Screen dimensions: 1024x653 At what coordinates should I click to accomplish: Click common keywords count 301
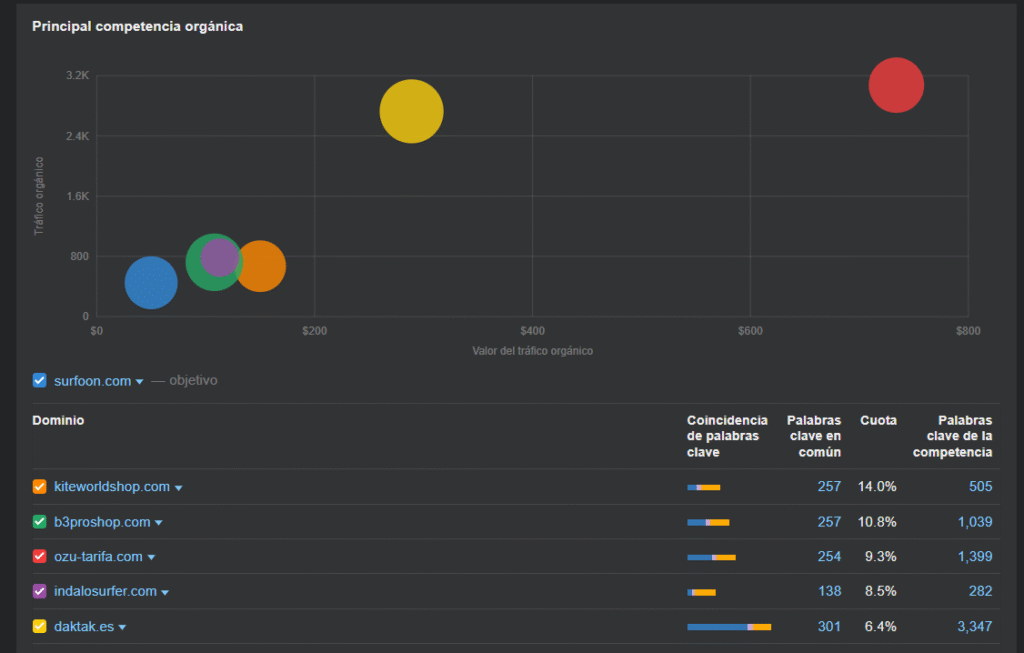click(829, 627)
